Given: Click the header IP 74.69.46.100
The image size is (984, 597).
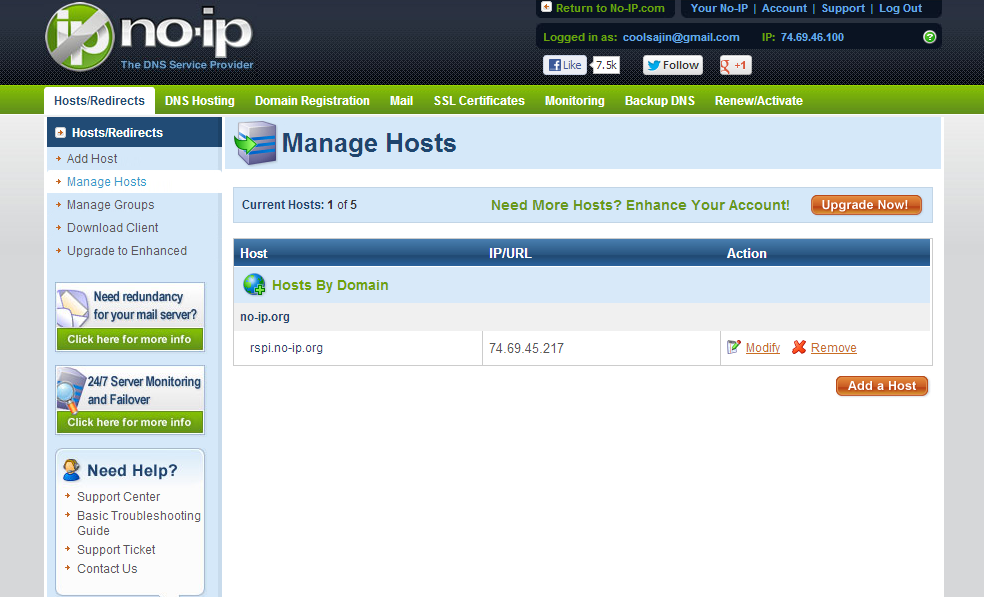Looking at the screenshot, I should coord(812,37).
